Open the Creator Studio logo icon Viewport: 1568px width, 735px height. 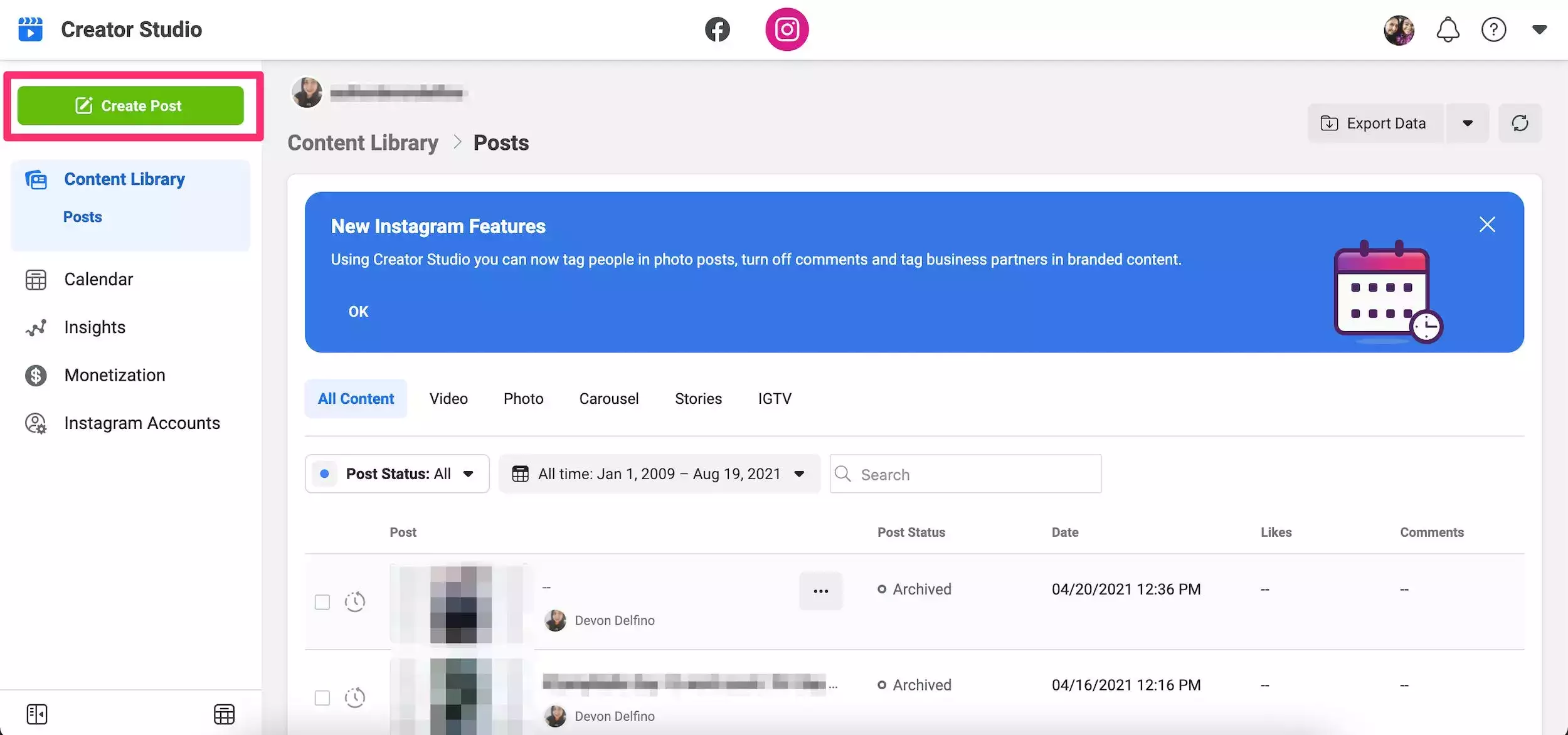pos(30,29)
